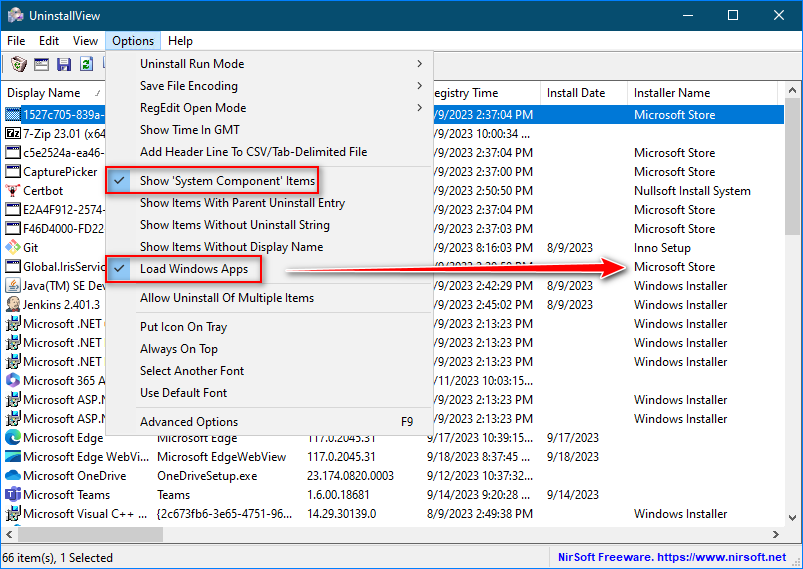
Task: Sort by Display Name column header
Action: [x=53, y=93]
